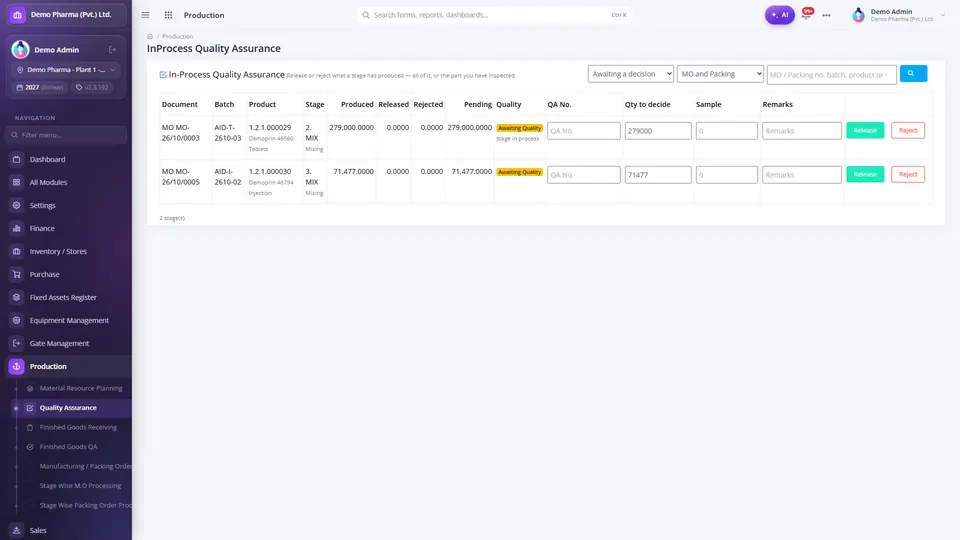Open Finished Goods Receiving
Image resolution: width=960 pixels, height=540 pixels.
point(76,427)
